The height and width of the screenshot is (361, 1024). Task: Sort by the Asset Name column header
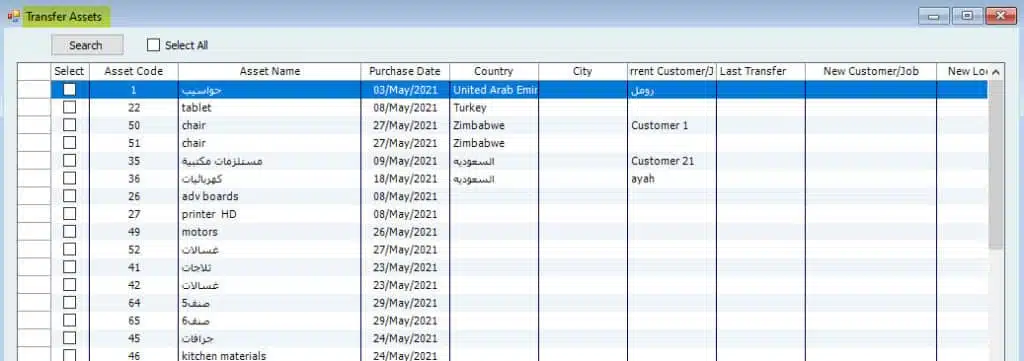tap(269, 71)
